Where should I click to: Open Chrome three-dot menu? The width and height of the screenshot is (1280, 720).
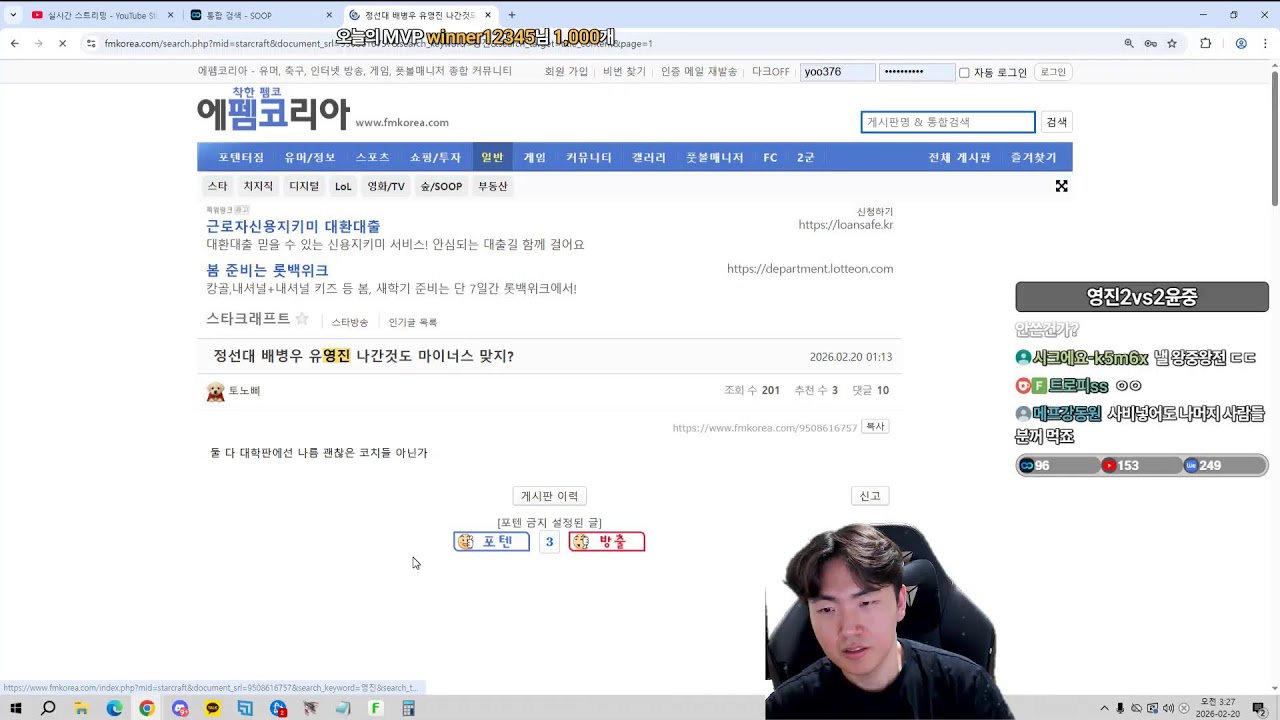pyautogui.click(x=1265, y=44)
